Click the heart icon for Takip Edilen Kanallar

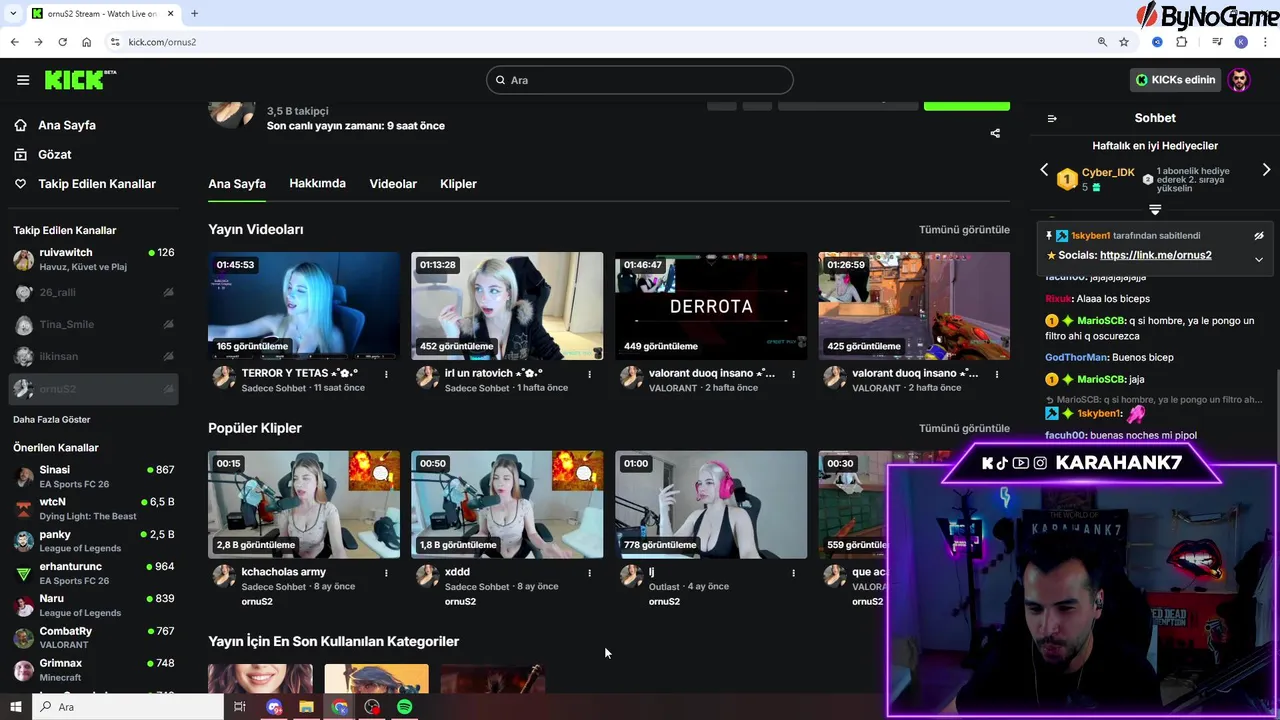tap(20, 184)
